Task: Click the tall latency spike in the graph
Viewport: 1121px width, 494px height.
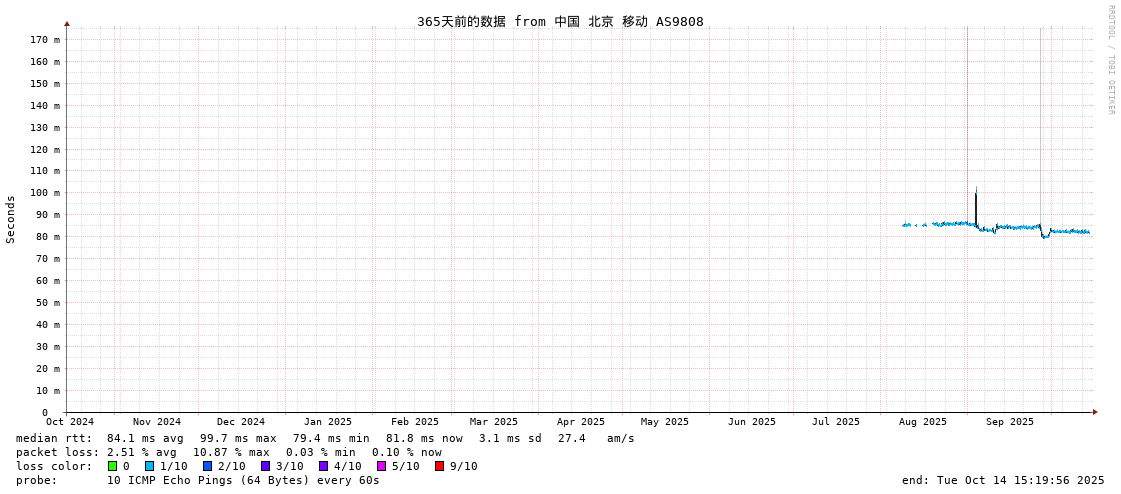Action: click(976, 200)
